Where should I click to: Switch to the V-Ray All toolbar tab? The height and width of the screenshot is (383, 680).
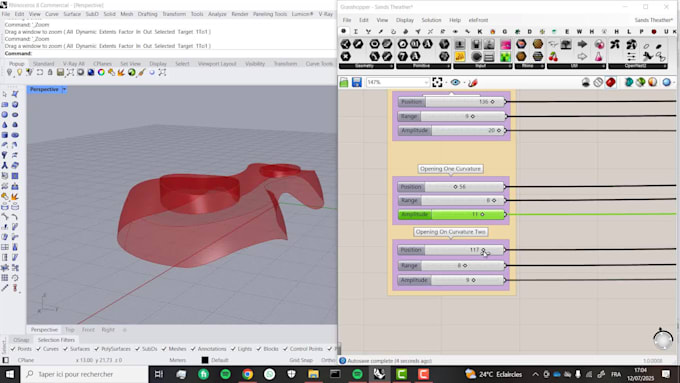(x=74, y=63)
